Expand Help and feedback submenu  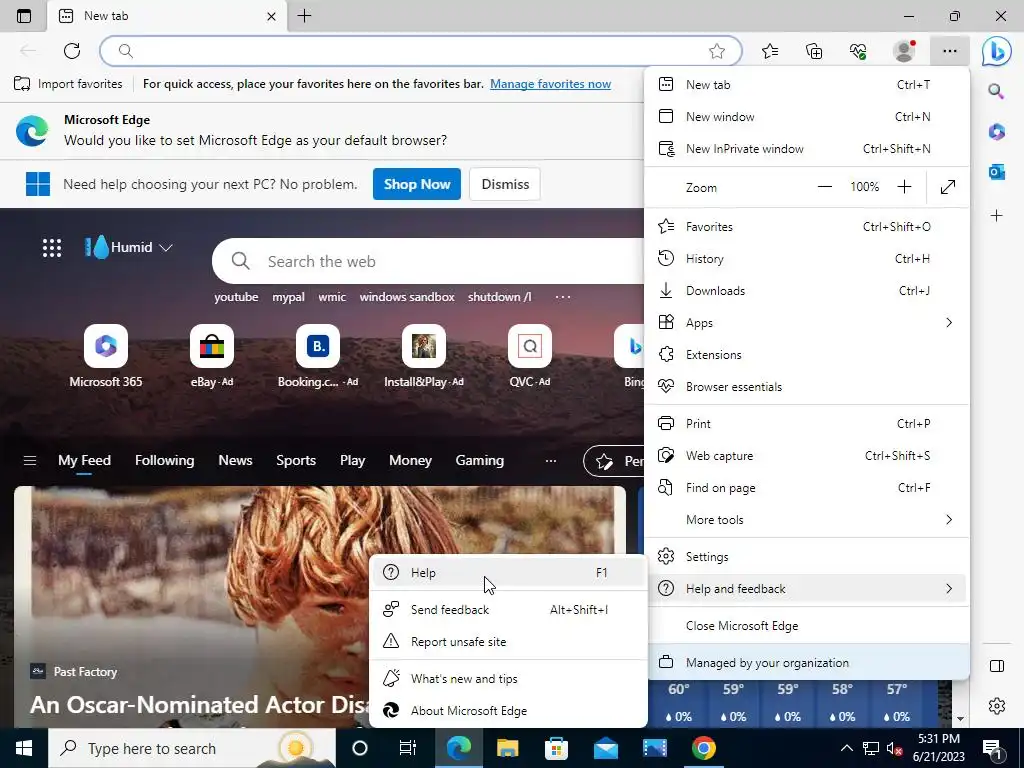click(x=806, y=588)
